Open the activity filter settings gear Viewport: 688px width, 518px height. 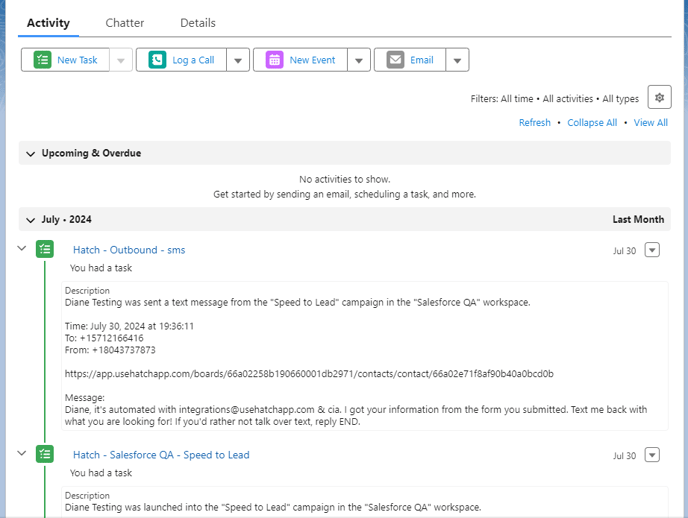(658, 97)
